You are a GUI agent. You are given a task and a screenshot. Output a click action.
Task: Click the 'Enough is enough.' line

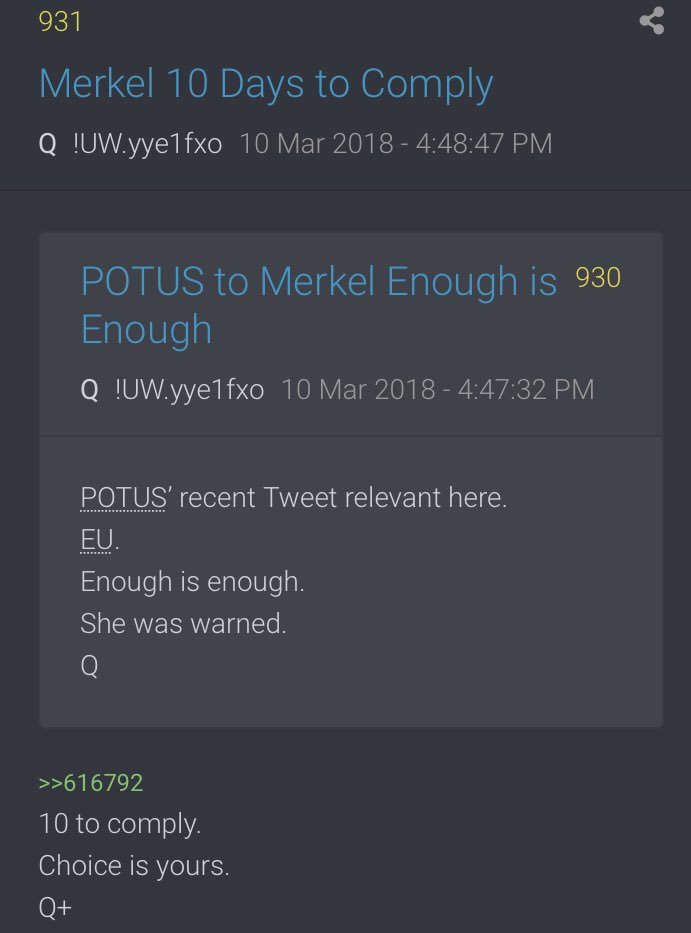(x=192, y=582)
